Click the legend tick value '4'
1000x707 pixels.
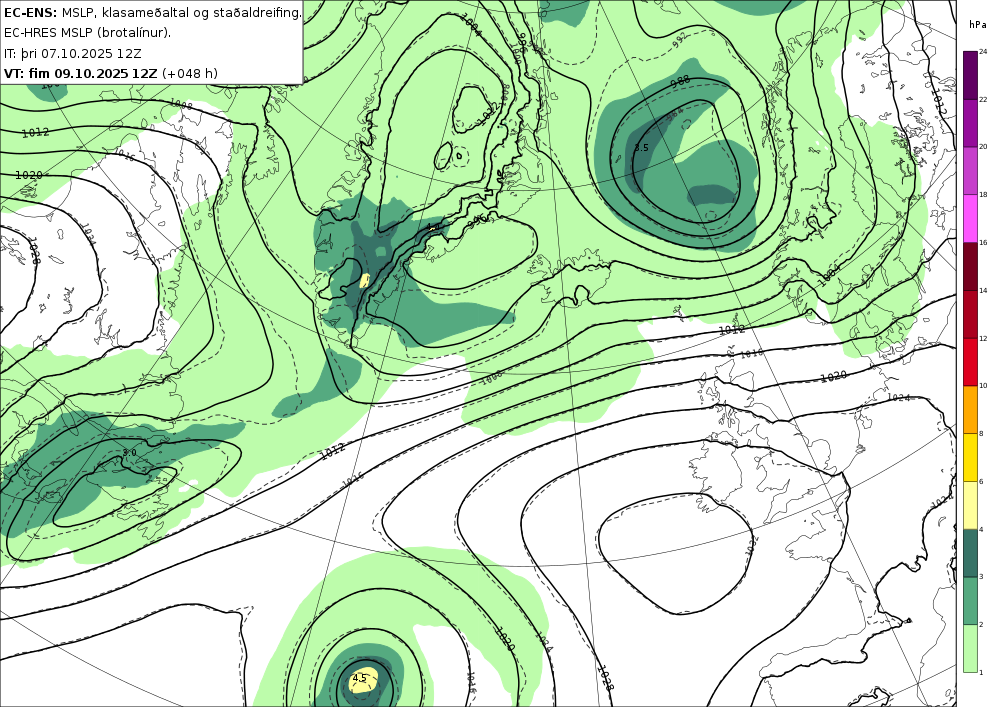click(981, 529)
